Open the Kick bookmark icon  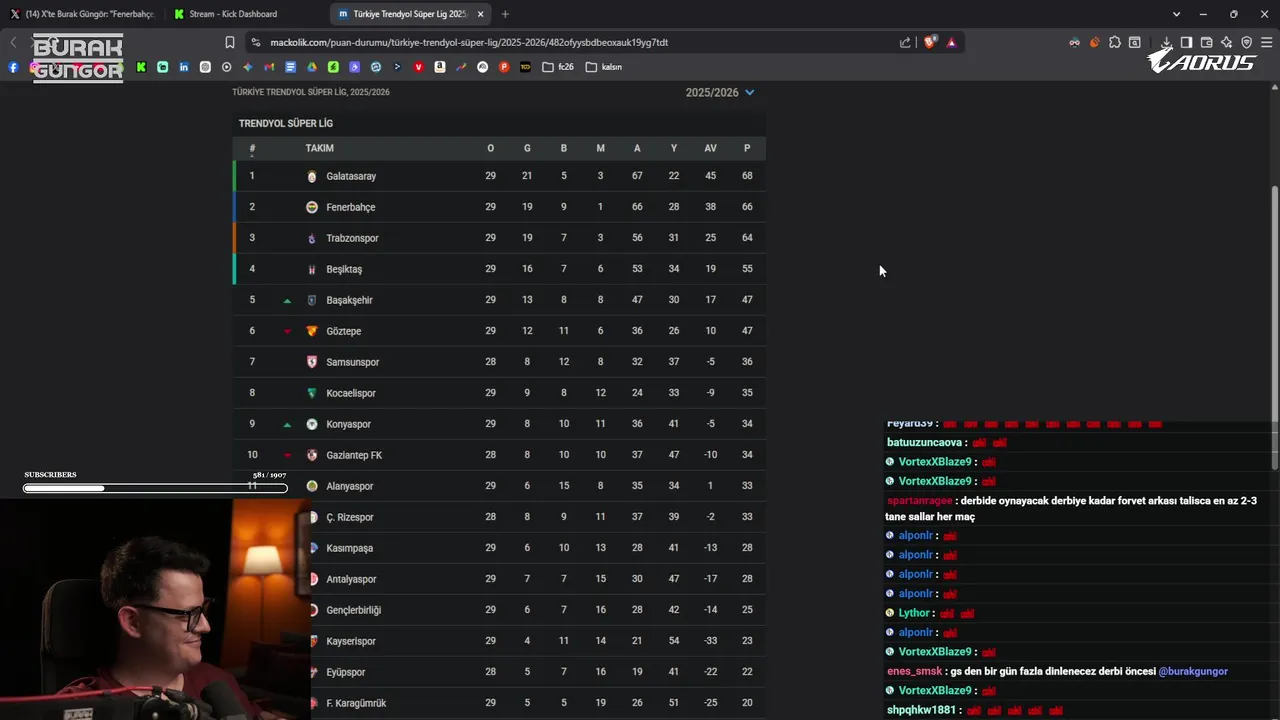click(x=141, y=67)
